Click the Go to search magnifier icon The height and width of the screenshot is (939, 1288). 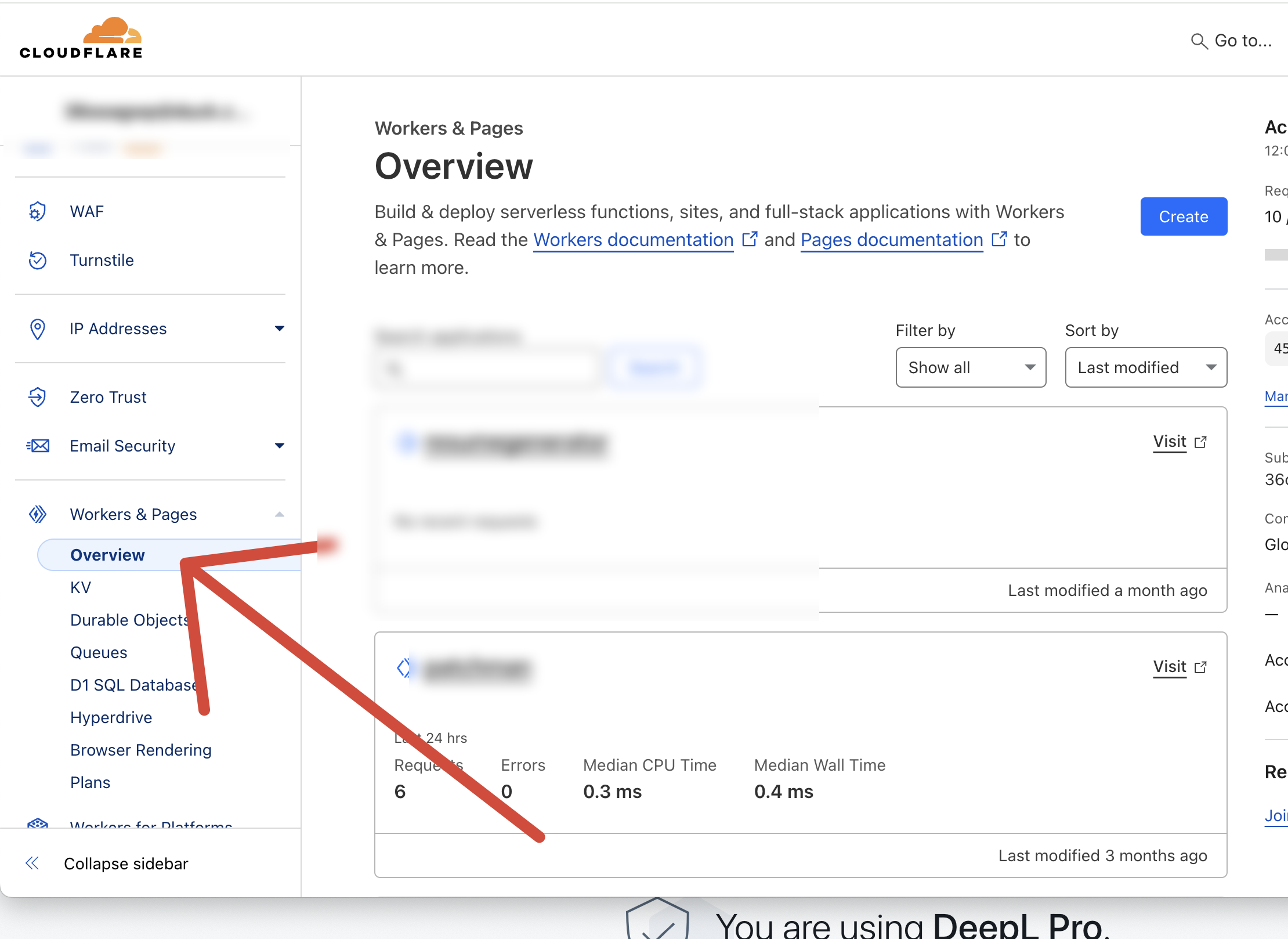(1199, 41)
